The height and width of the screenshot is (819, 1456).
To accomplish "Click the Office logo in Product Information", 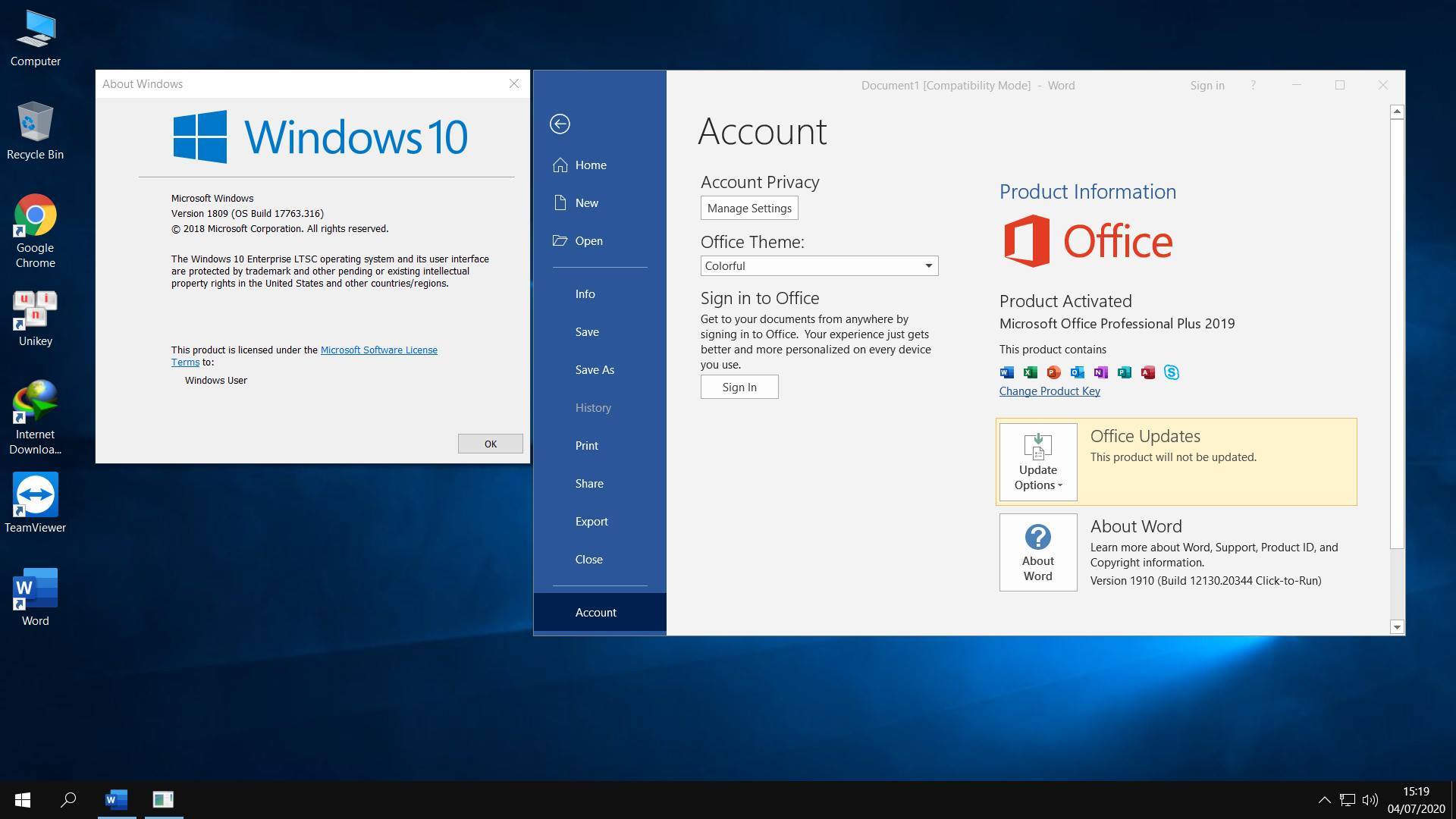I will click(1088, 241).
